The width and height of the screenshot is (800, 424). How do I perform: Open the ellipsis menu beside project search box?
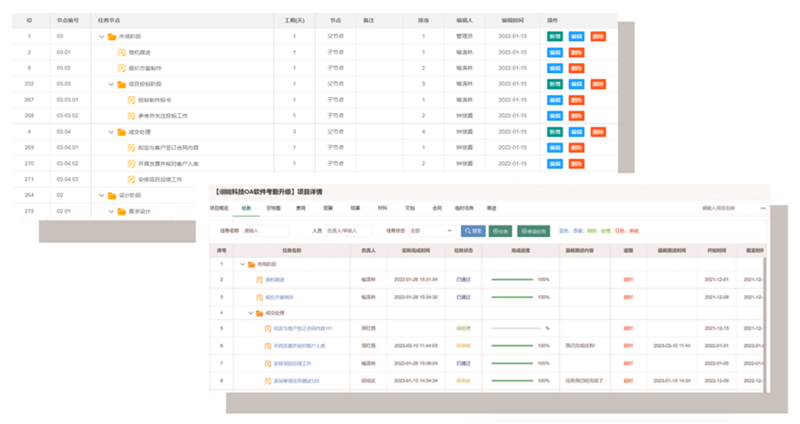(763, 208)
